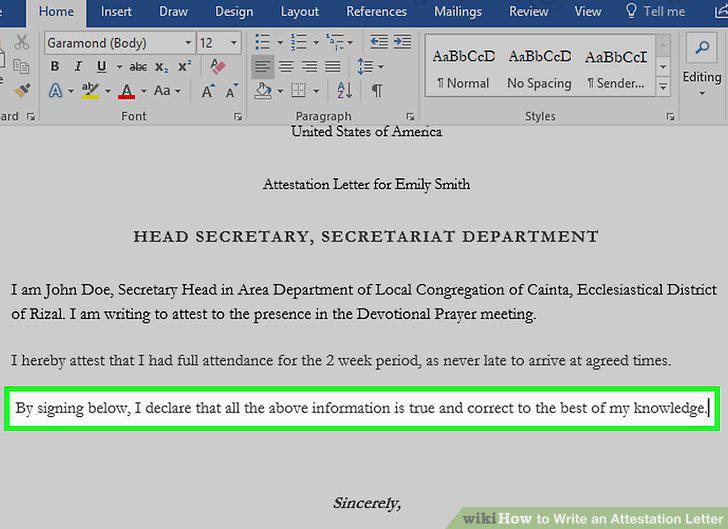Open the Mailings tab
The width and height of the screenshot is (728, 529).
(x=458, y=12)
